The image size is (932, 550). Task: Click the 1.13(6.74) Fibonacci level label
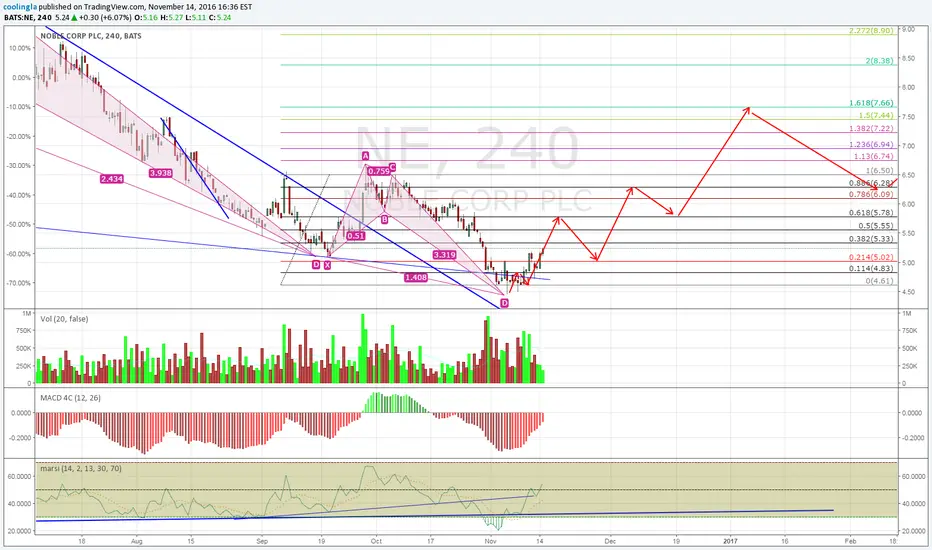873,156
